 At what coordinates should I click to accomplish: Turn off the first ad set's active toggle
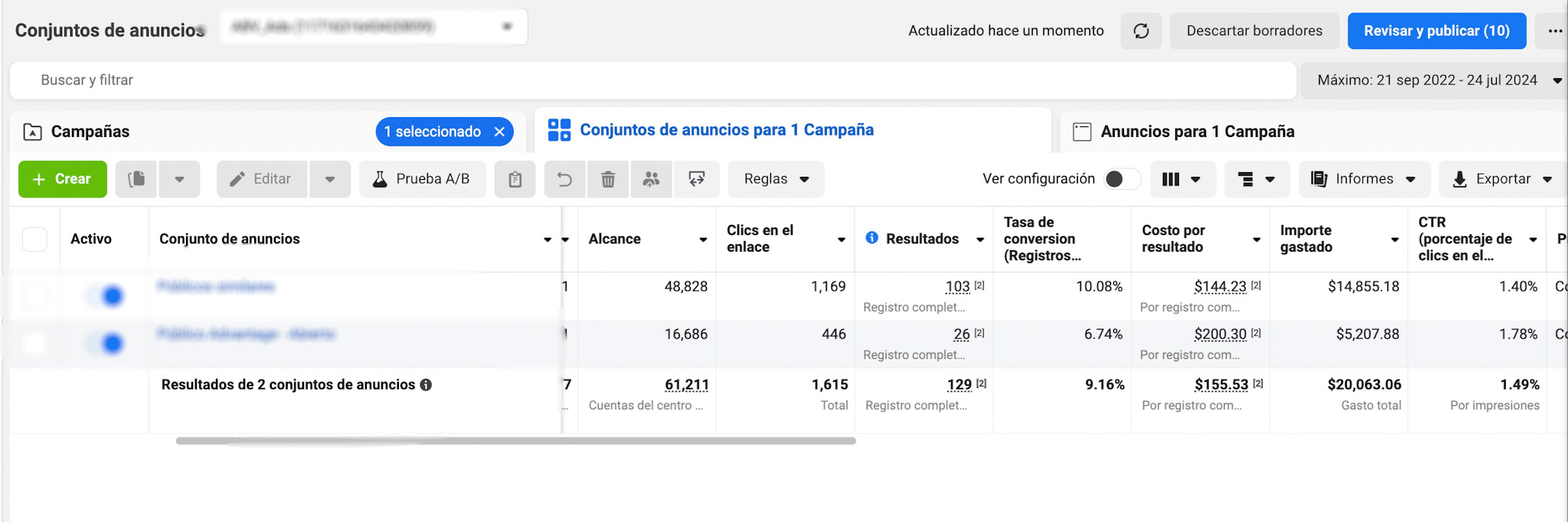click(x=106, y=295)
